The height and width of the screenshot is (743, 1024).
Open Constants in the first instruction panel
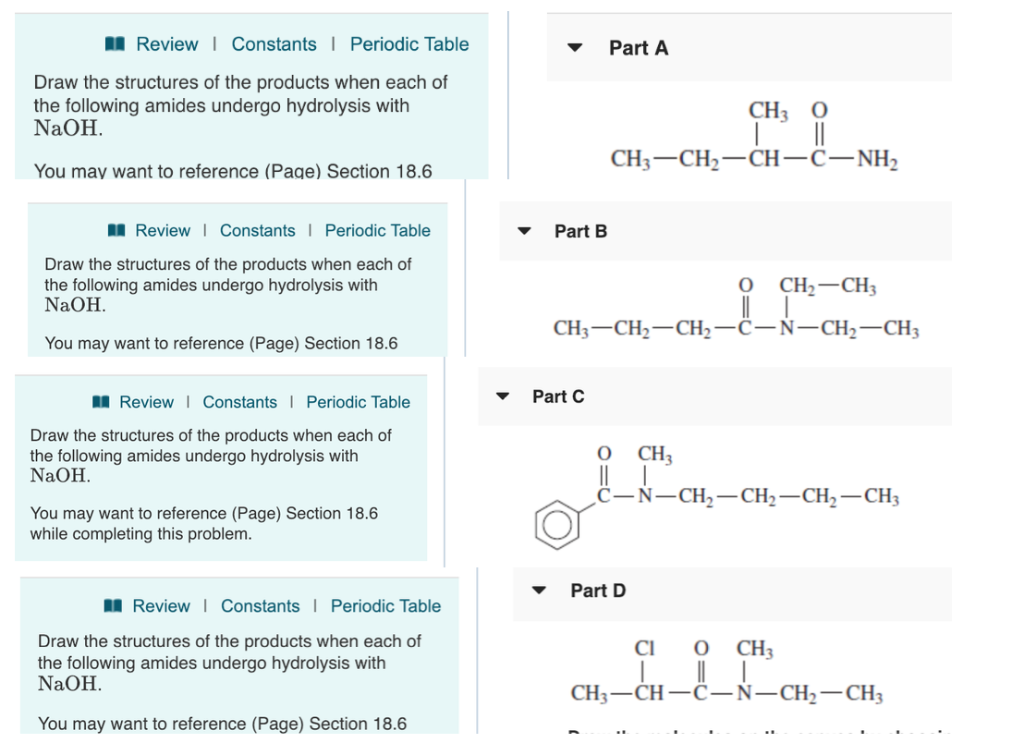[x=274, y=44]
